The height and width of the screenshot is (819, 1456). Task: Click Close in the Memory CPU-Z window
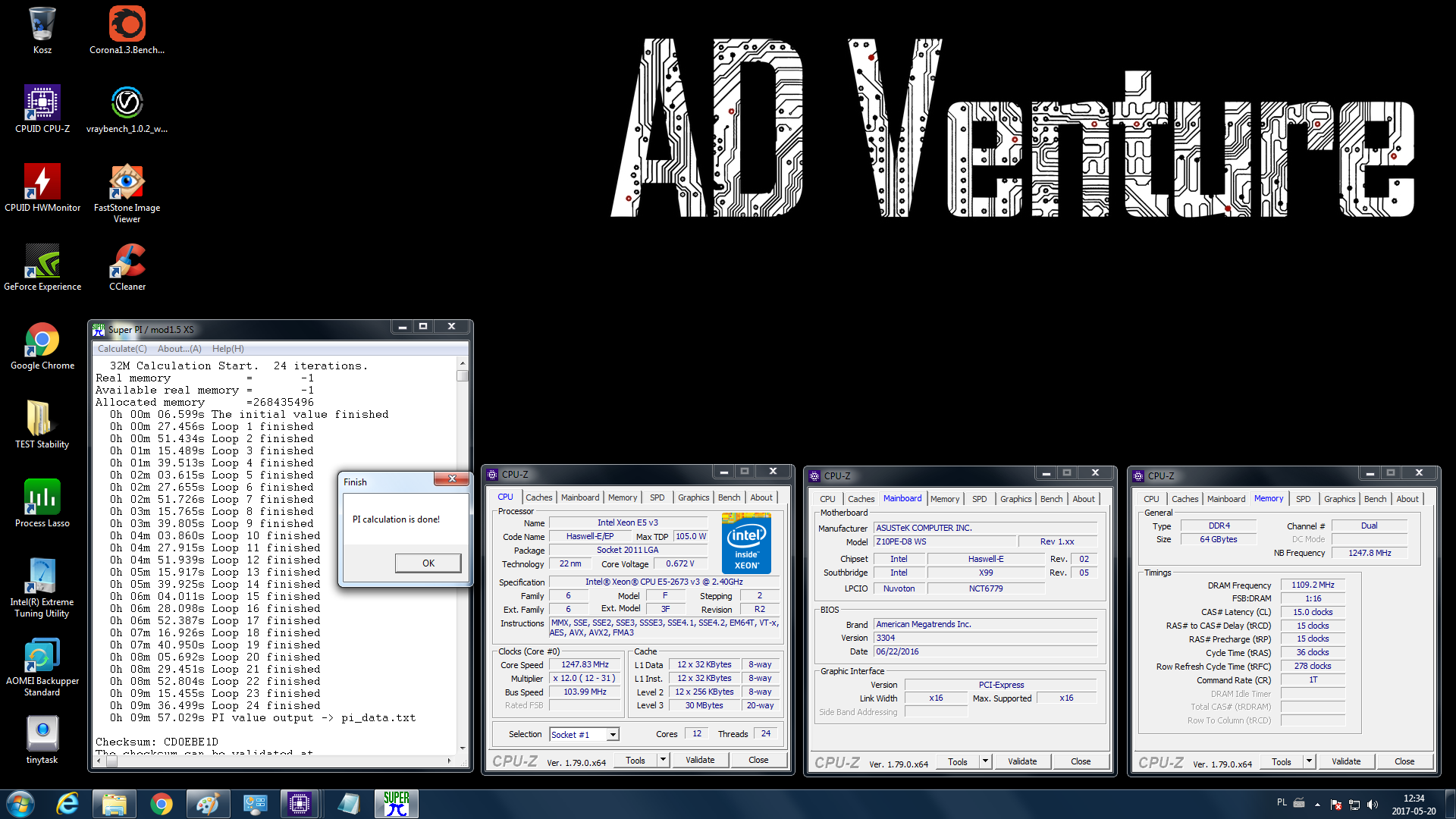(x=1404, y=761)
